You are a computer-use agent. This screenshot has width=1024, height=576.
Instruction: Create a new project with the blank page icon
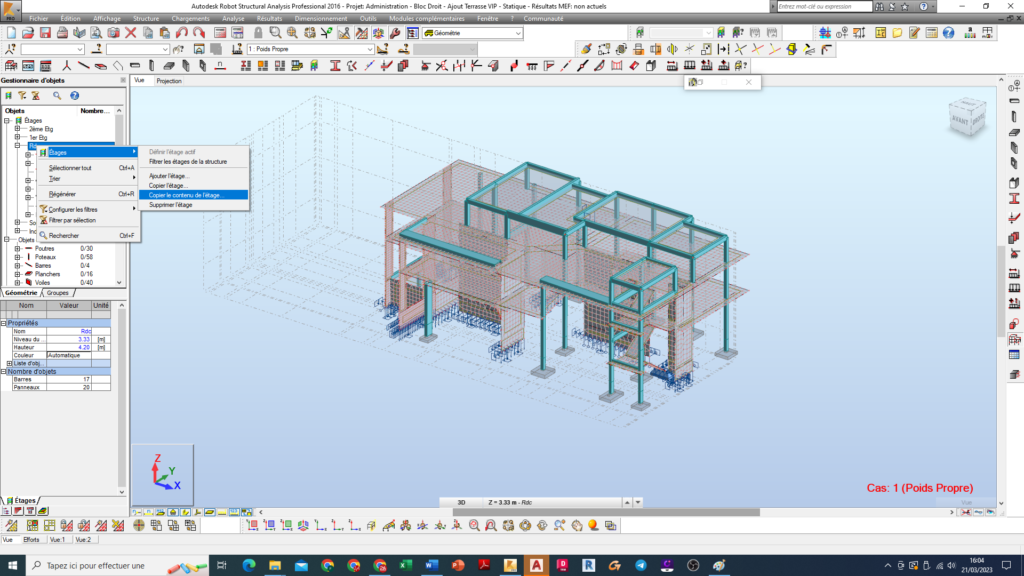(9, 35)
